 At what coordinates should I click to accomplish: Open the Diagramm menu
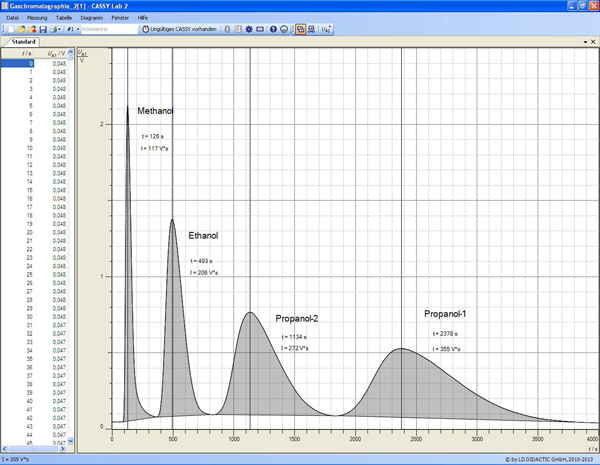(x=92, y=18)
